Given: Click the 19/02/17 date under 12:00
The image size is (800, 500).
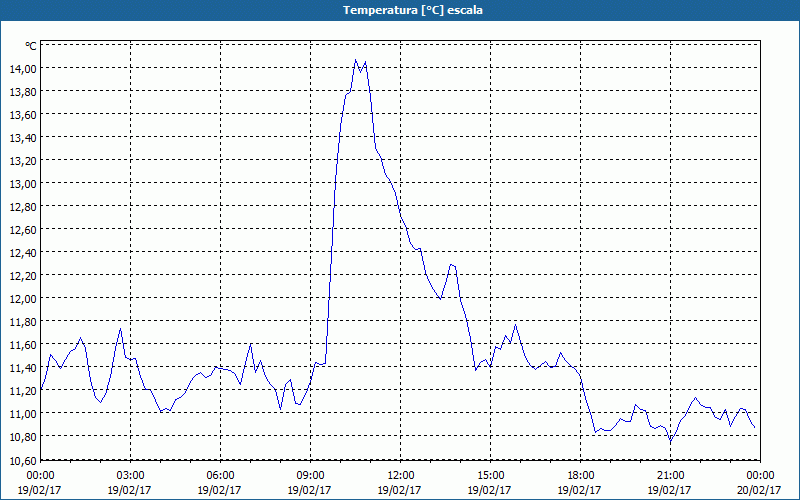Looking at the screenshot, I should (399, 490).
